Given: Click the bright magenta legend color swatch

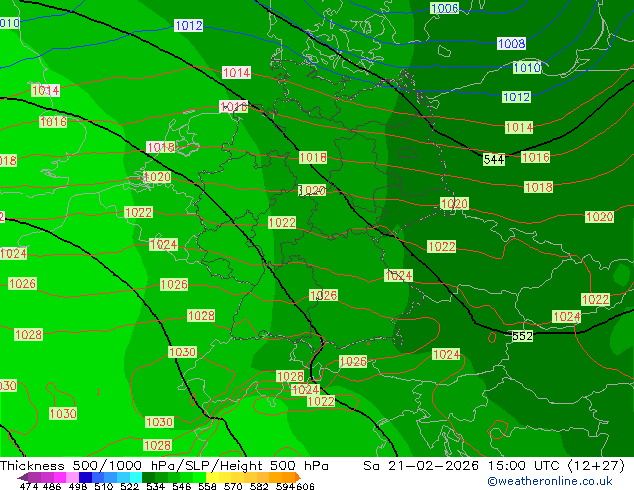Looking at the screenshot, I should tap(60, 477).
